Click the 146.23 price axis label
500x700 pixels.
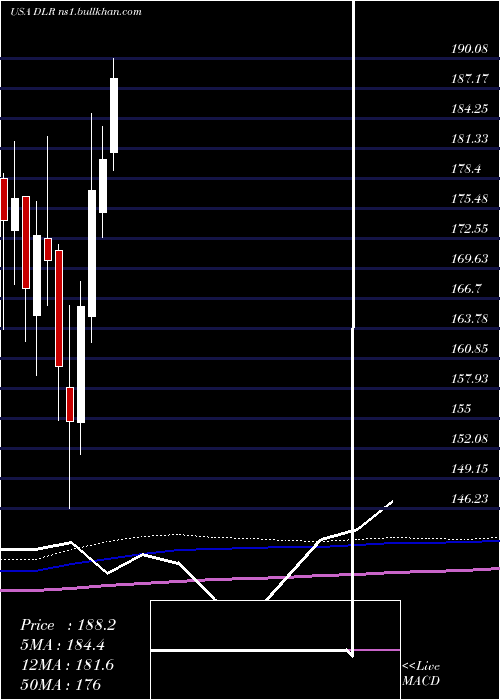(469, 498)
